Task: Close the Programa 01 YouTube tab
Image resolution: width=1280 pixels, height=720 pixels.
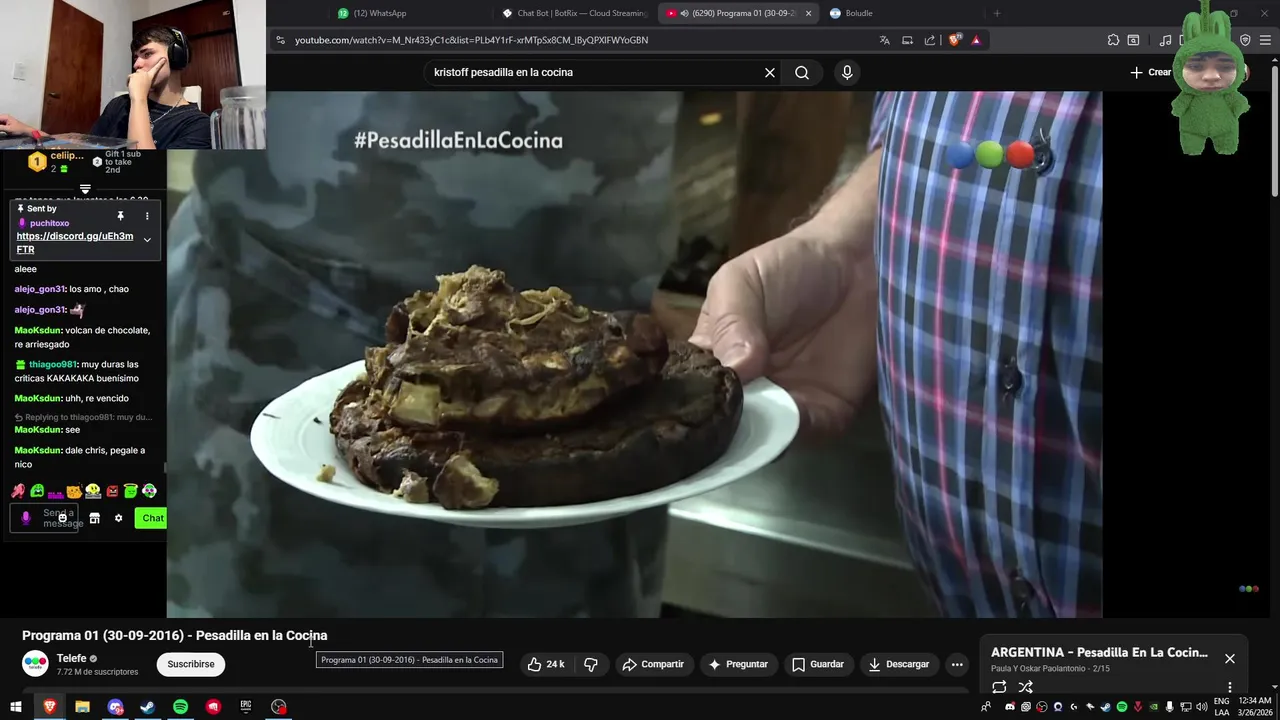Action: [808, 13]
